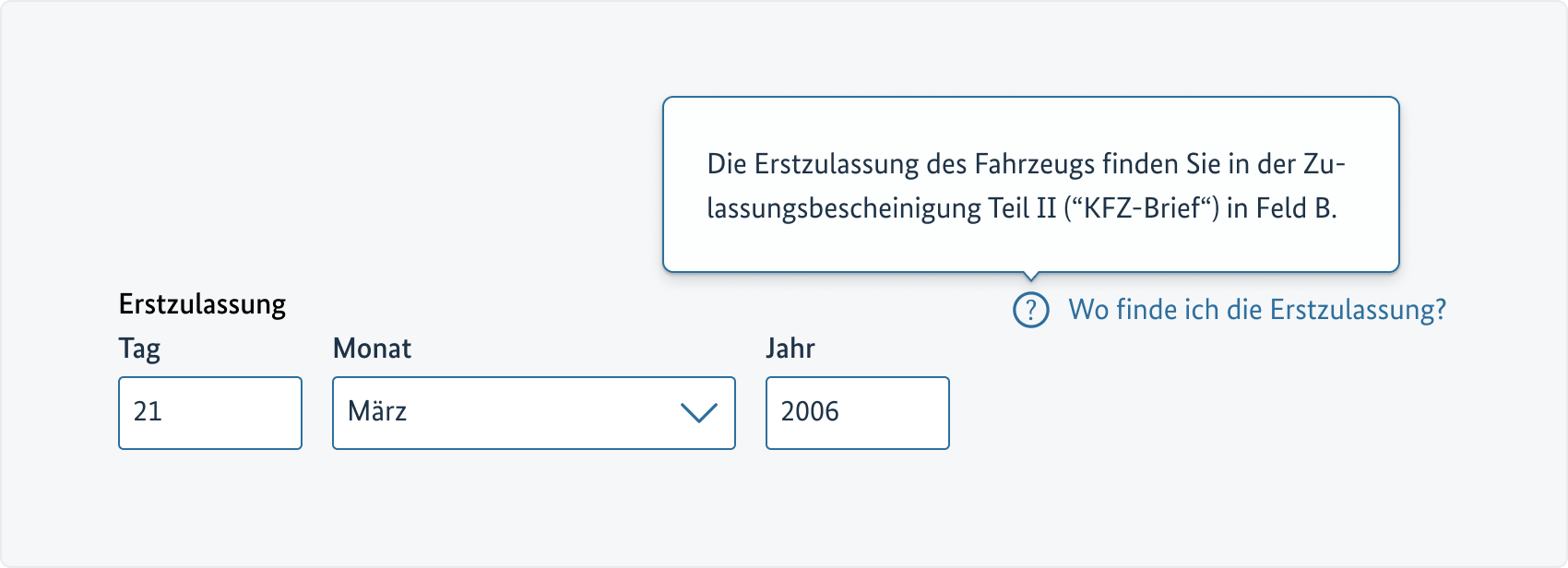Click the "KFZ-Brief" text in tooltip

point(1142,208)
